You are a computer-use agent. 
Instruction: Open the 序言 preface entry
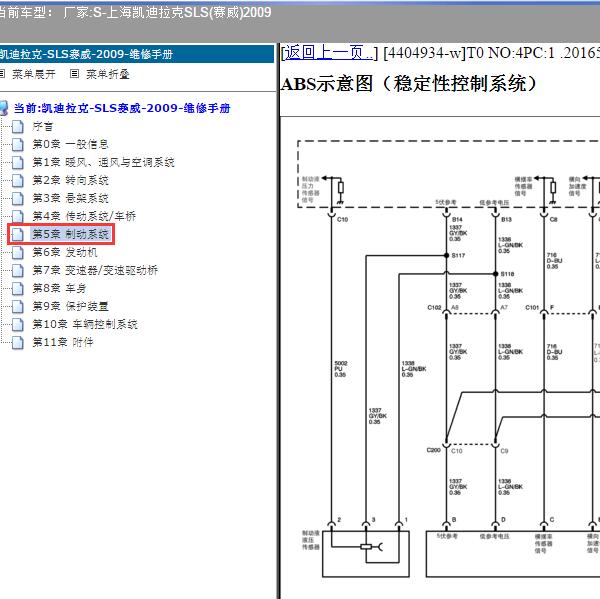point(42,126)
